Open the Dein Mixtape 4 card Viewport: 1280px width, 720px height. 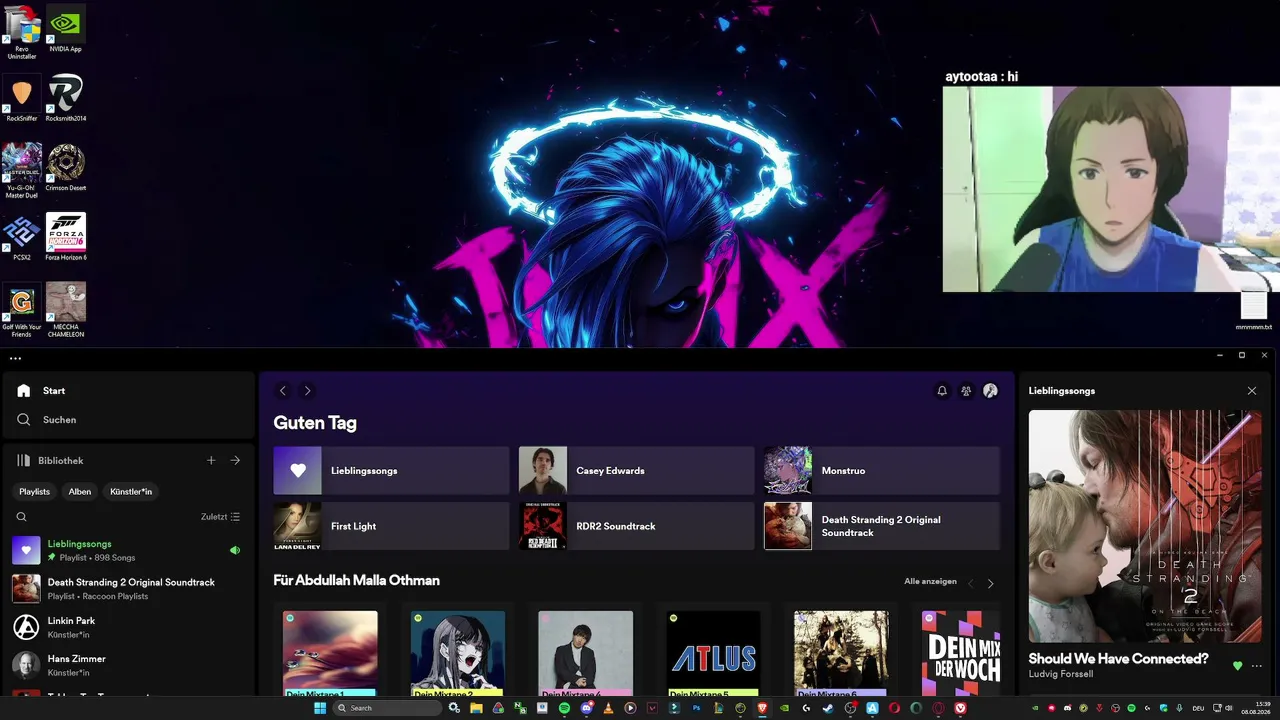tap(586, 650)
